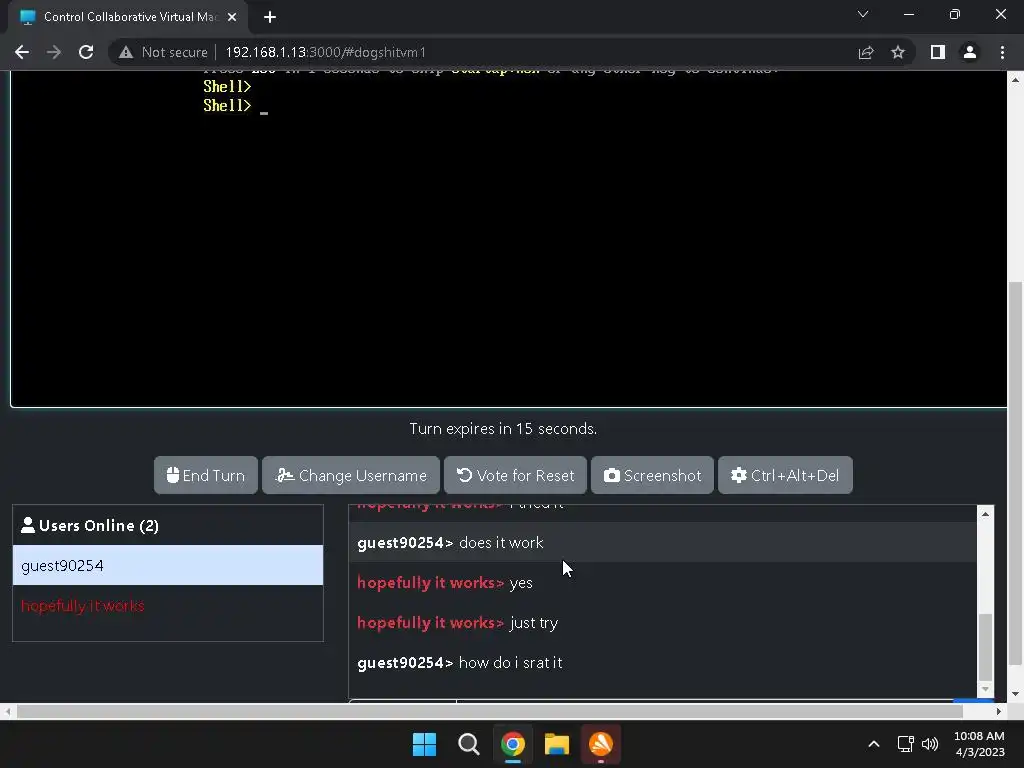
Task: Open the clock showing 10:08 AM
Action: coord(979,744)
